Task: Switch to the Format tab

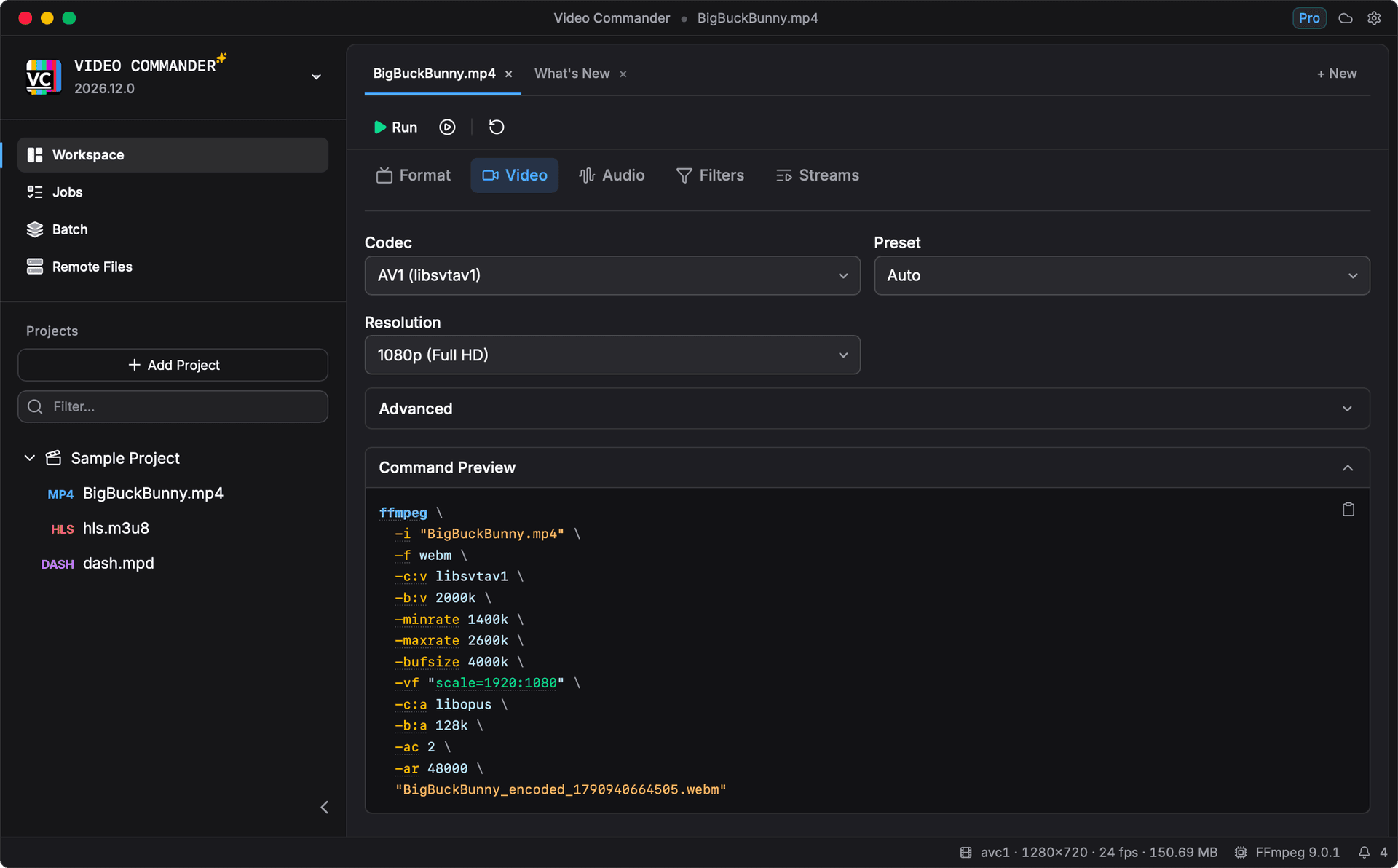Action: pos(414,175)
